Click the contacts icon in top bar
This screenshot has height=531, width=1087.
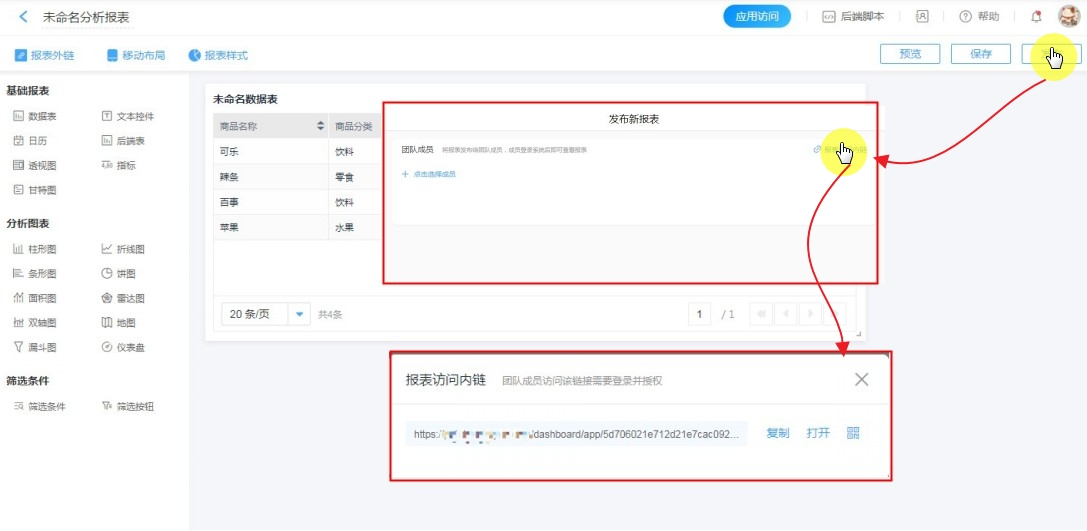[922, 17]
